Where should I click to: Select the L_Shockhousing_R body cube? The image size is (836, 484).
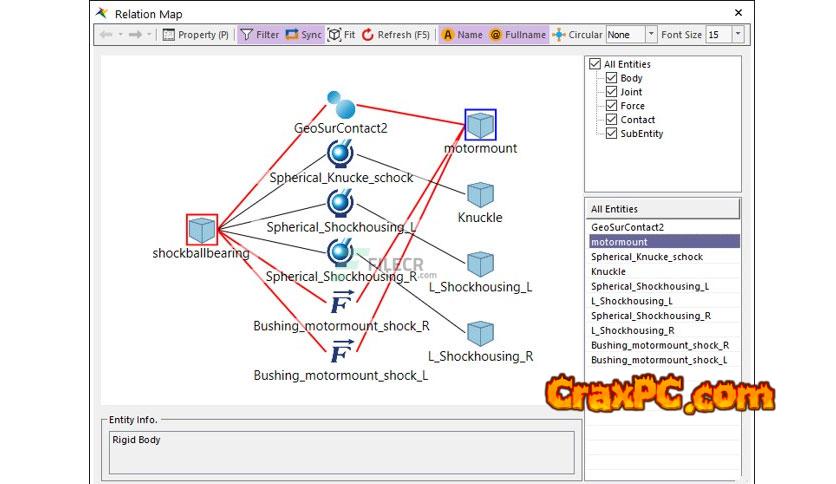(x=480, y=334)
